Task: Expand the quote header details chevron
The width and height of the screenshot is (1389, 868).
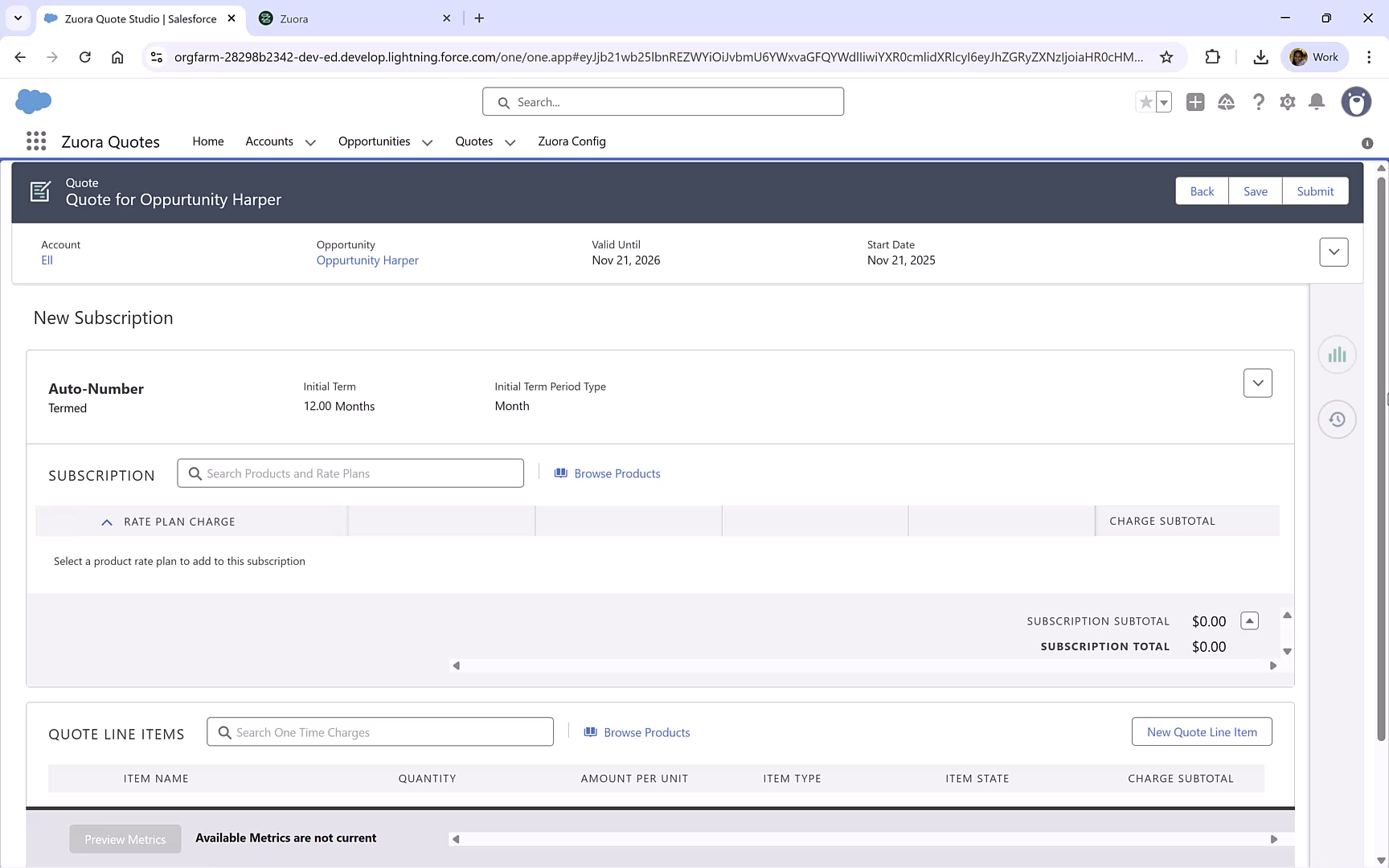Action: click(1334, 252)
